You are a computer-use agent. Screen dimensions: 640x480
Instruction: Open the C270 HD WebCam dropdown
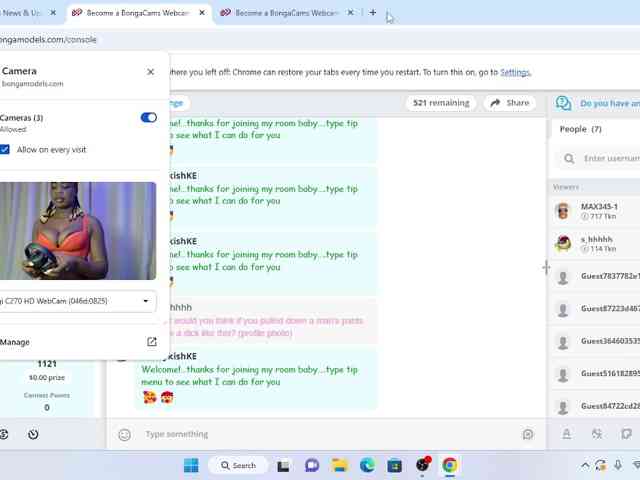click(78, 301)
